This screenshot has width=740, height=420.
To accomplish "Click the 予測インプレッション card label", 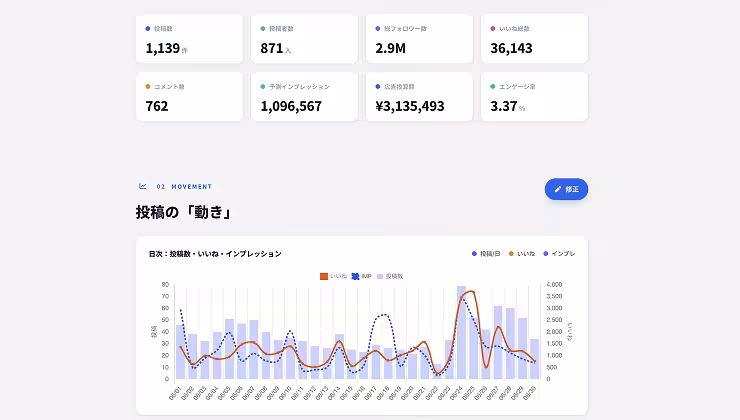I will [x=299, y=87].
